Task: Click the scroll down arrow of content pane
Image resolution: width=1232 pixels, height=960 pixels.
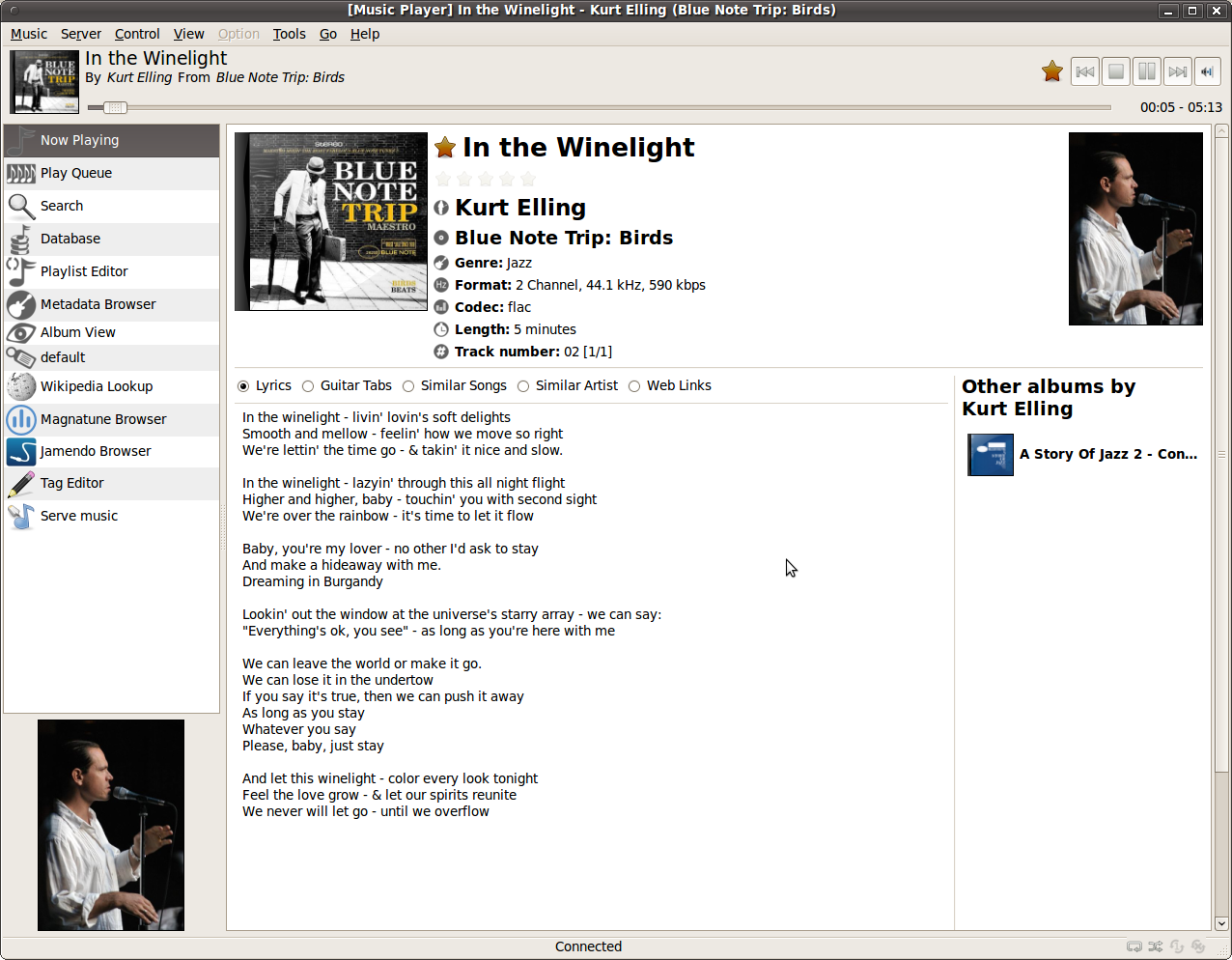Action: pos(1221,923)
